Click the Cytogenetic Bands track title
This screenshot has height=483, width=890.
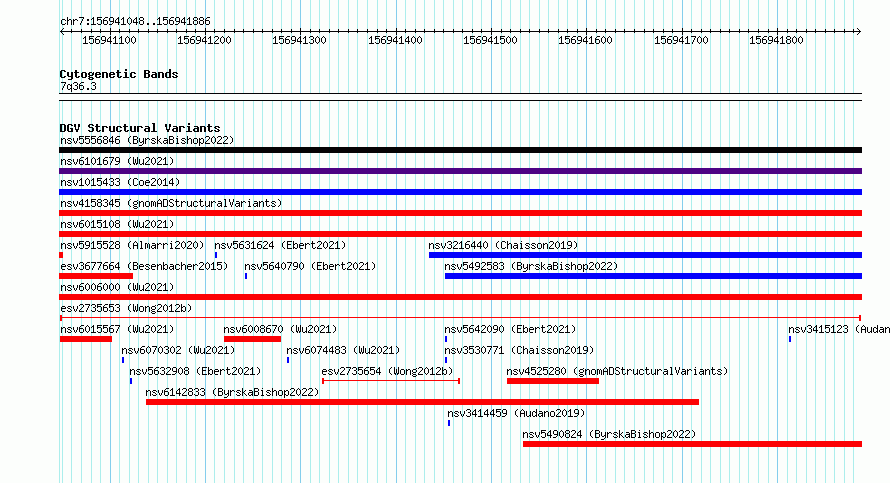119,74
